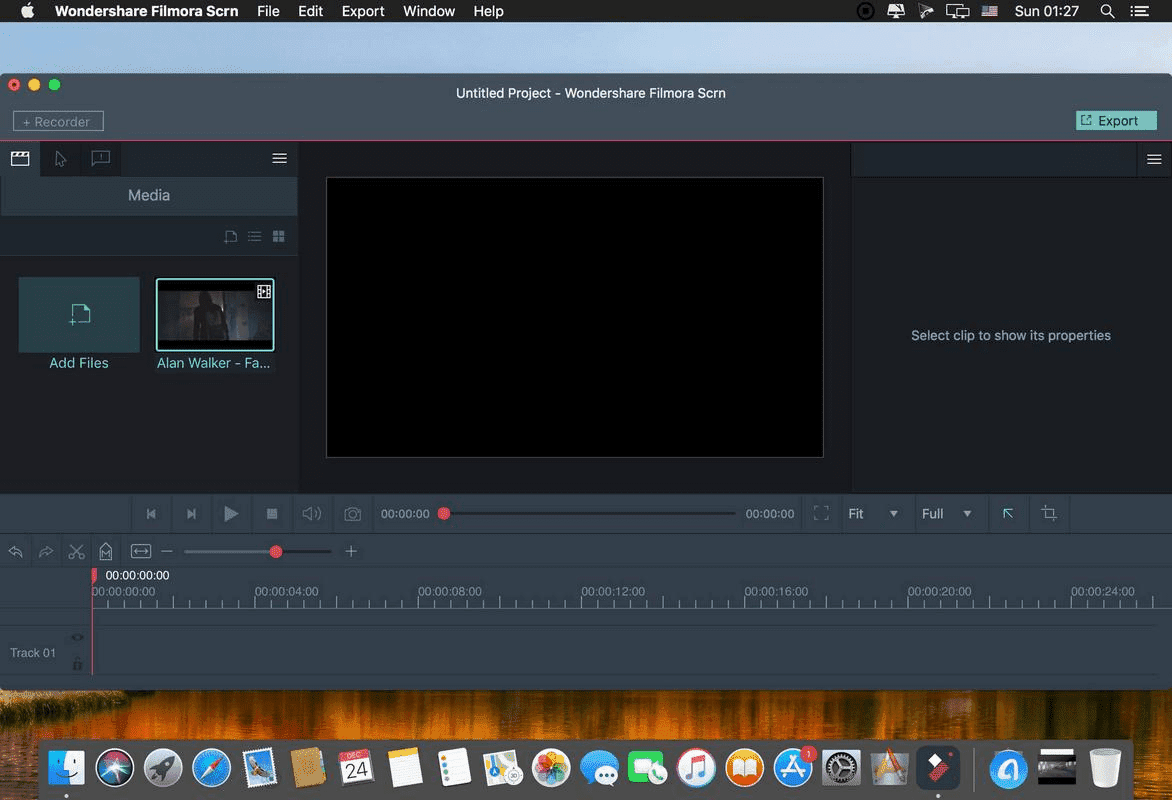
Task: Redo the last action
Action: (46, 552)
